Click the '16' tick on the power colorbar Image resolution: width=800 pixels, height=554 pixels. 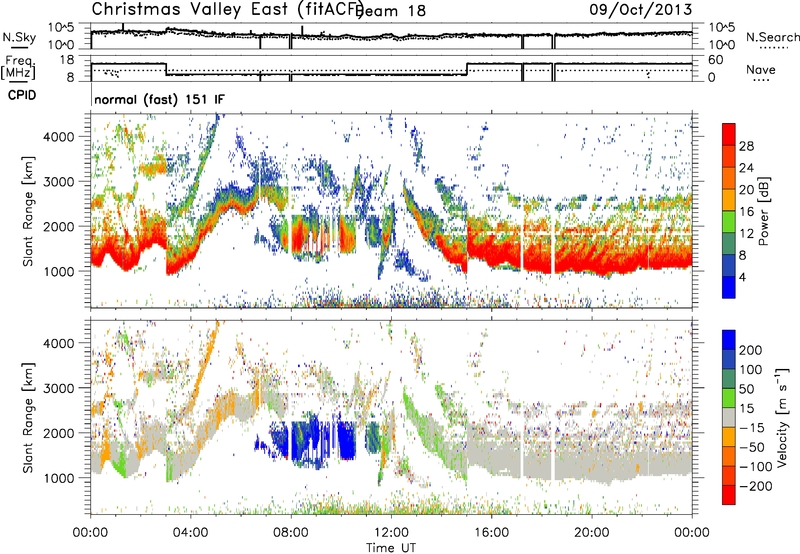(746, 212)
